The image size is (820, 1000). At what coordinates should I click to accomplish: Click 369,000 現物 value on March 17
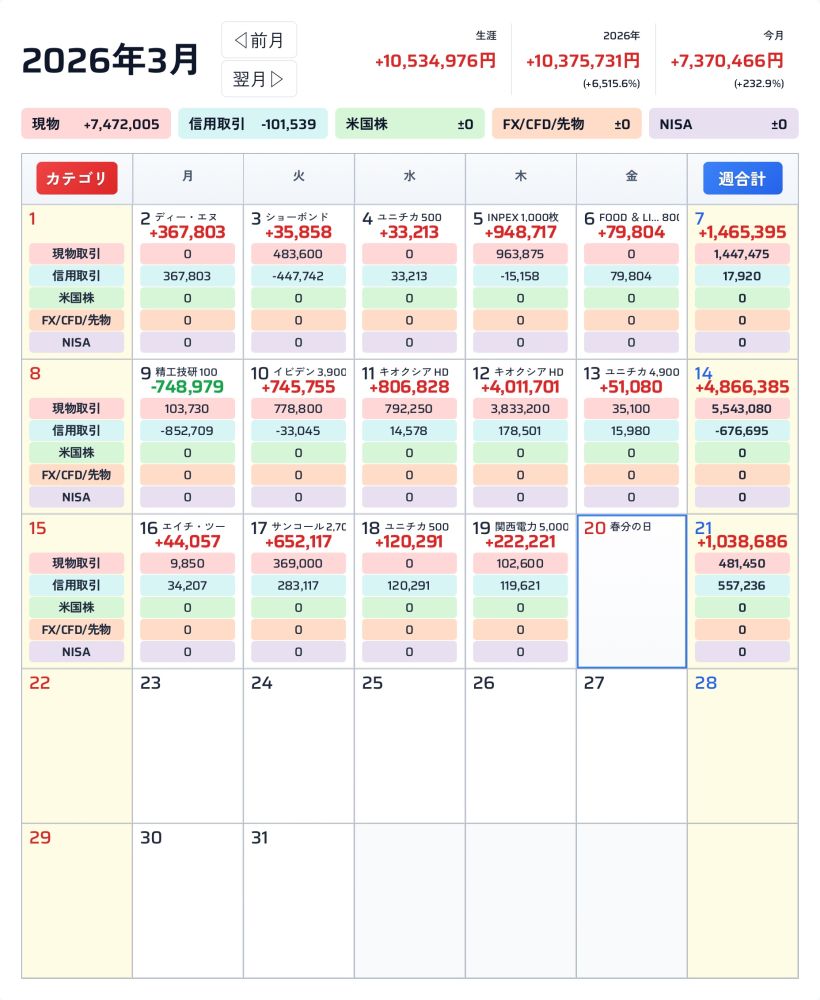click(298, 564)
